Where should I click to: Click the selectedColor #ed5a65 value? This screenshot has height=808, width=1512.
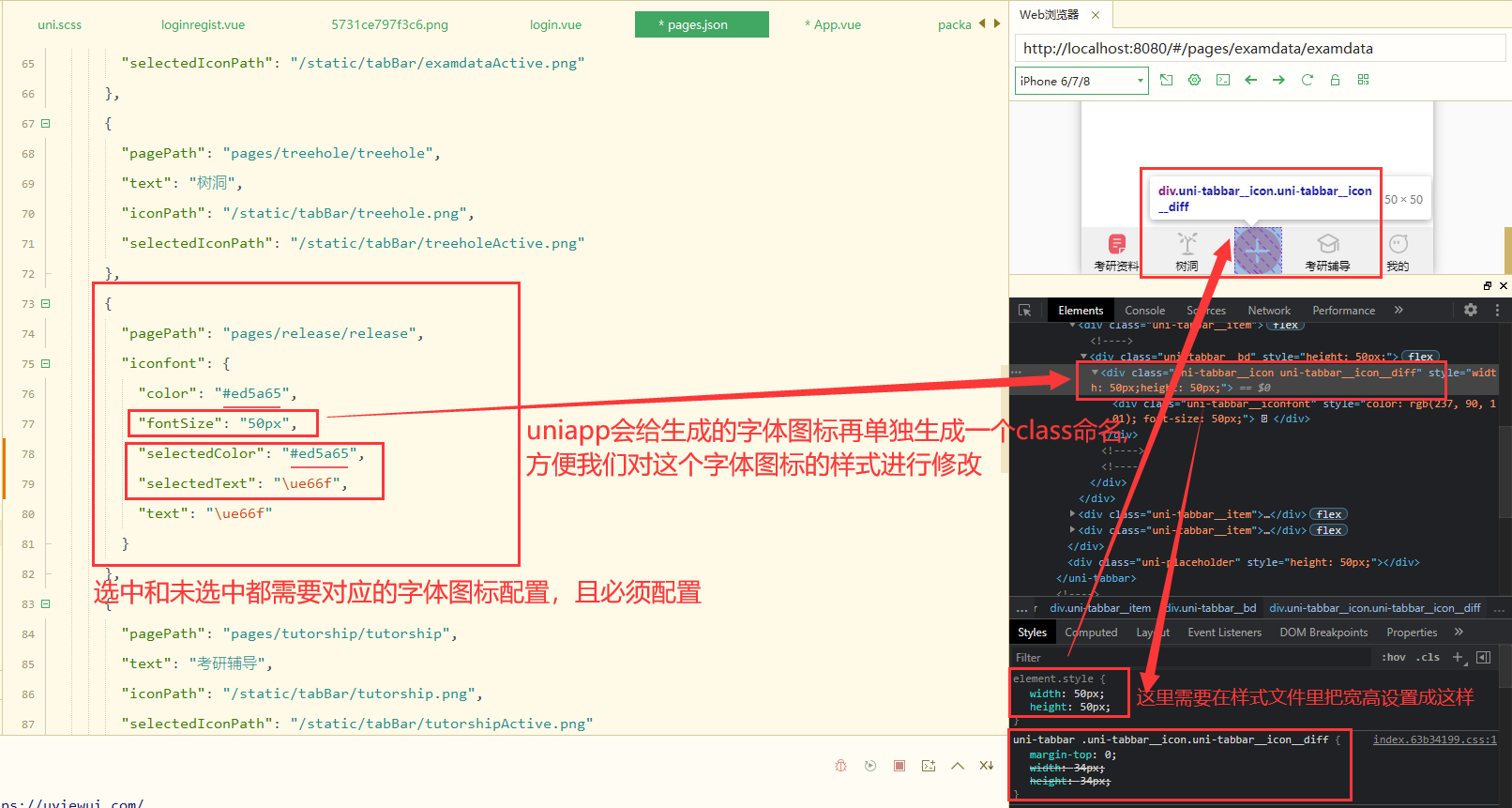click(319, 453)
